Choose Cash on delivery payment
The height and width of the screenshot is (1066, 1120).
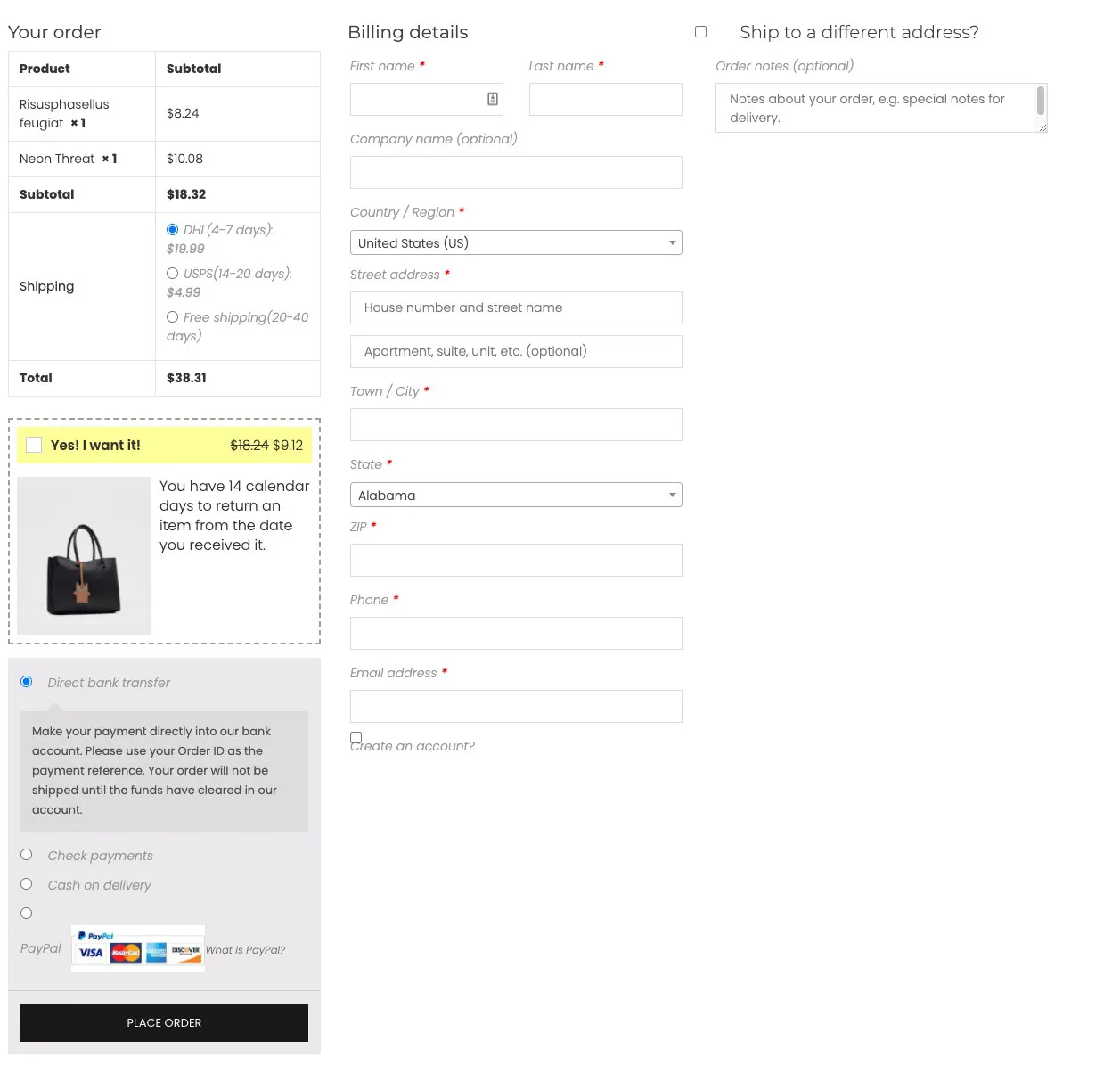(x=27, y=884)
